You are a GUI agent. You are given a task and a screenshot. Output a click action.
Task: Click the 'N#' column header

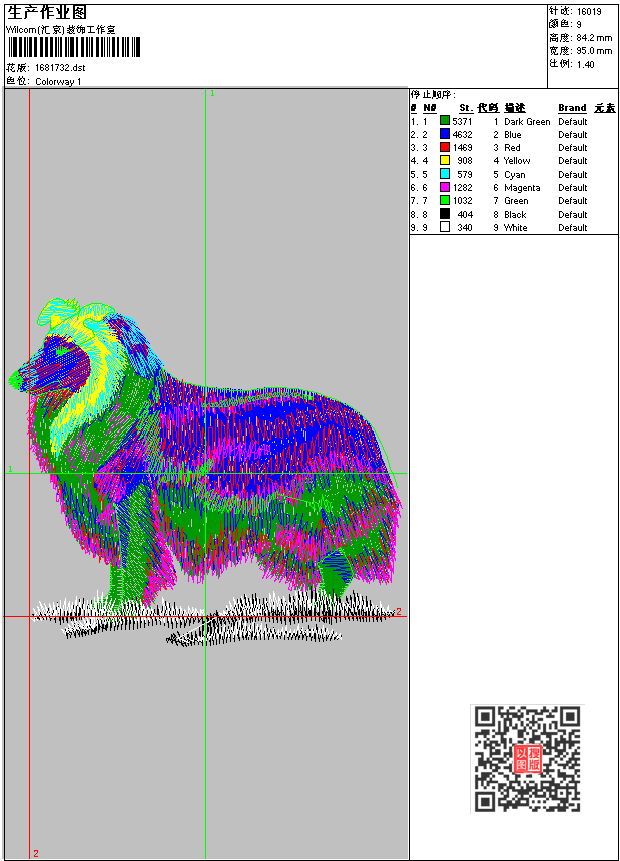[x=429, y=108]
